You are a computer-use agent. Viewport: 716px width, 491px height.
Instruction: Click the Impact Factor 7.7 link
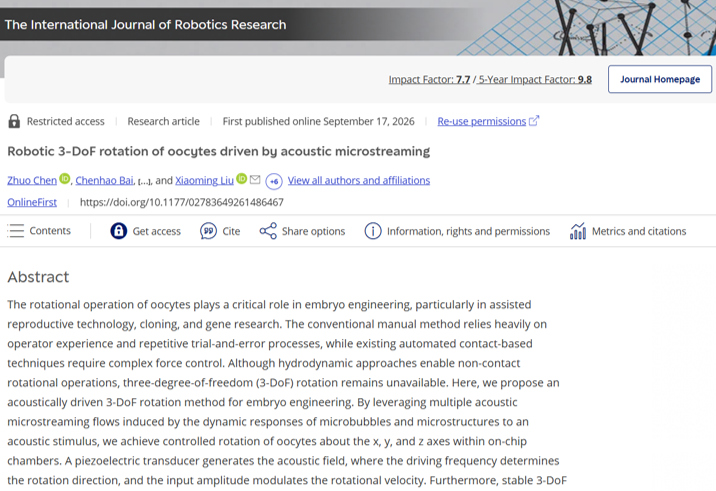click(x=429, y=79)
